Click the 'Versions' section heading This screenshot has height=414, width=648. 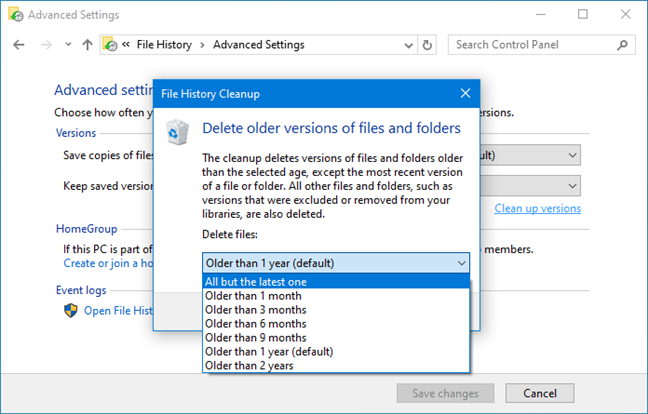tap(76, 133)
